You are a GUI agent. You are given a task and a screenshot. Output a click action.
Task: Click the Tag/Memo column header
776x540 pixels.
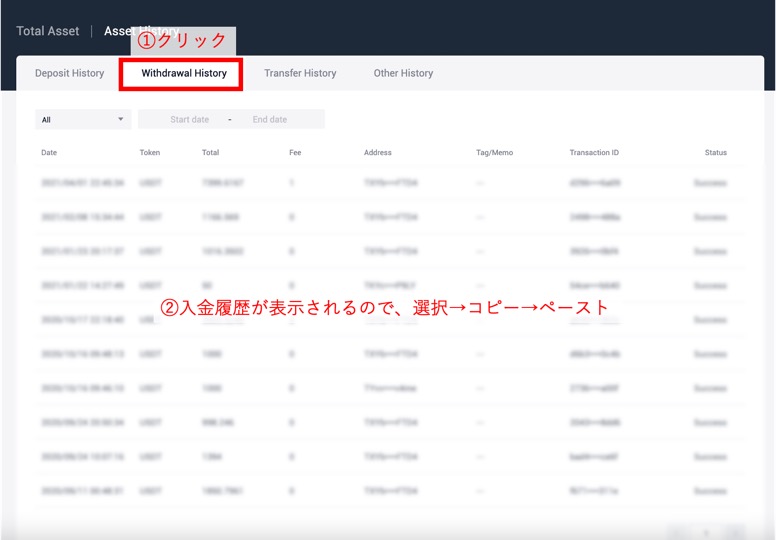click(494, 152)
